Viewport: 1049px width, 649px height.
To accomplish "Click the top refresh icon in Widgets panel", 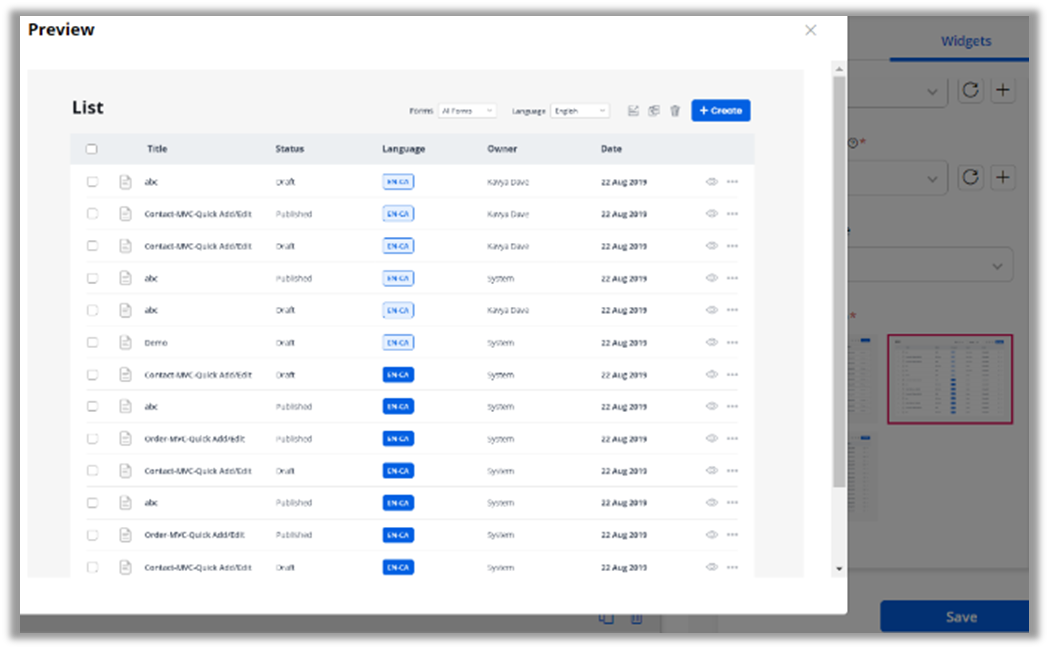I will (x=970, y=91).
